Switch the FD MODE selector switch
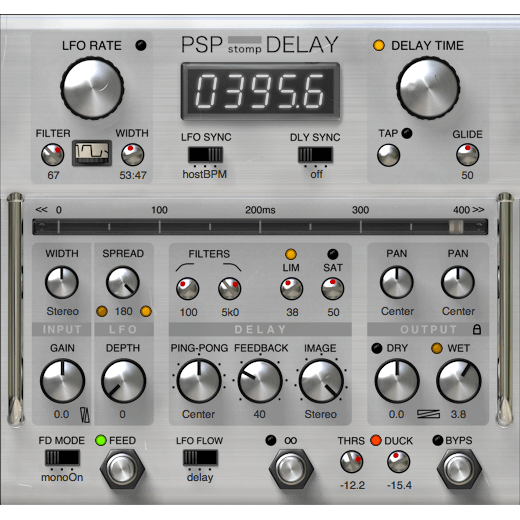520x520 pixels. pos(62,458)
